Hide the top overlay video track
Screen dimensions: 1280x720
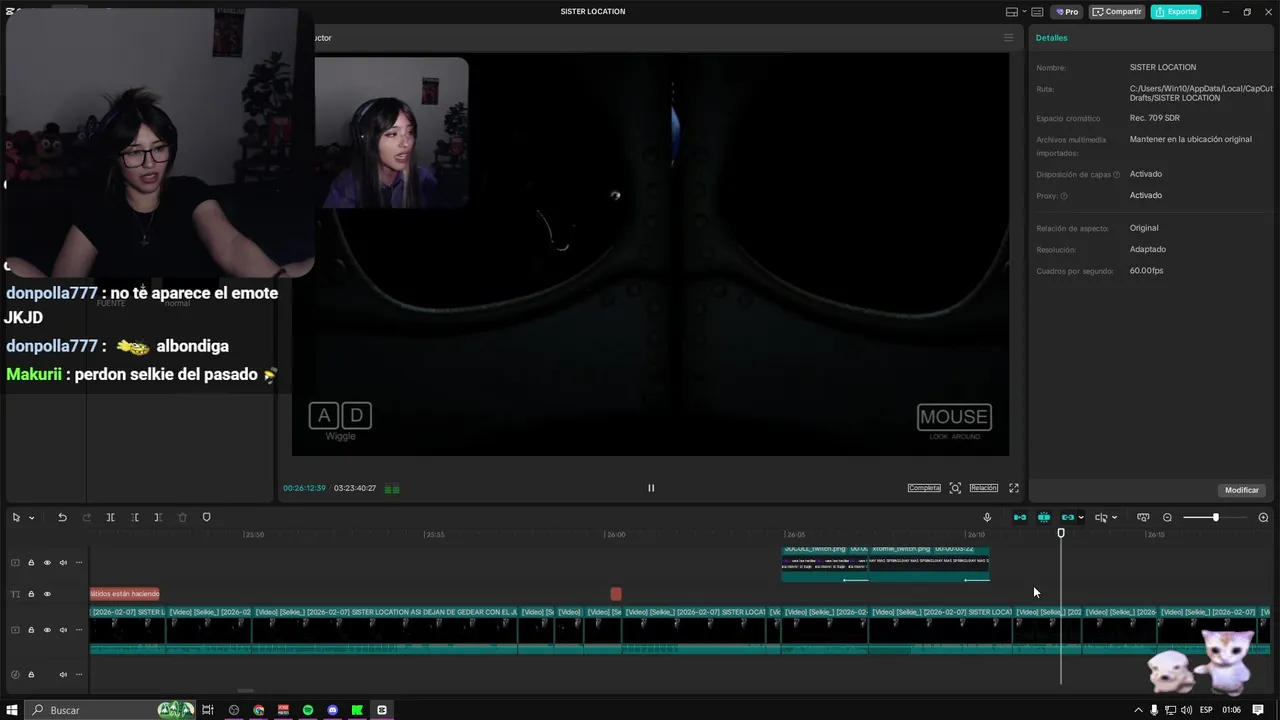tap(47, 563)
